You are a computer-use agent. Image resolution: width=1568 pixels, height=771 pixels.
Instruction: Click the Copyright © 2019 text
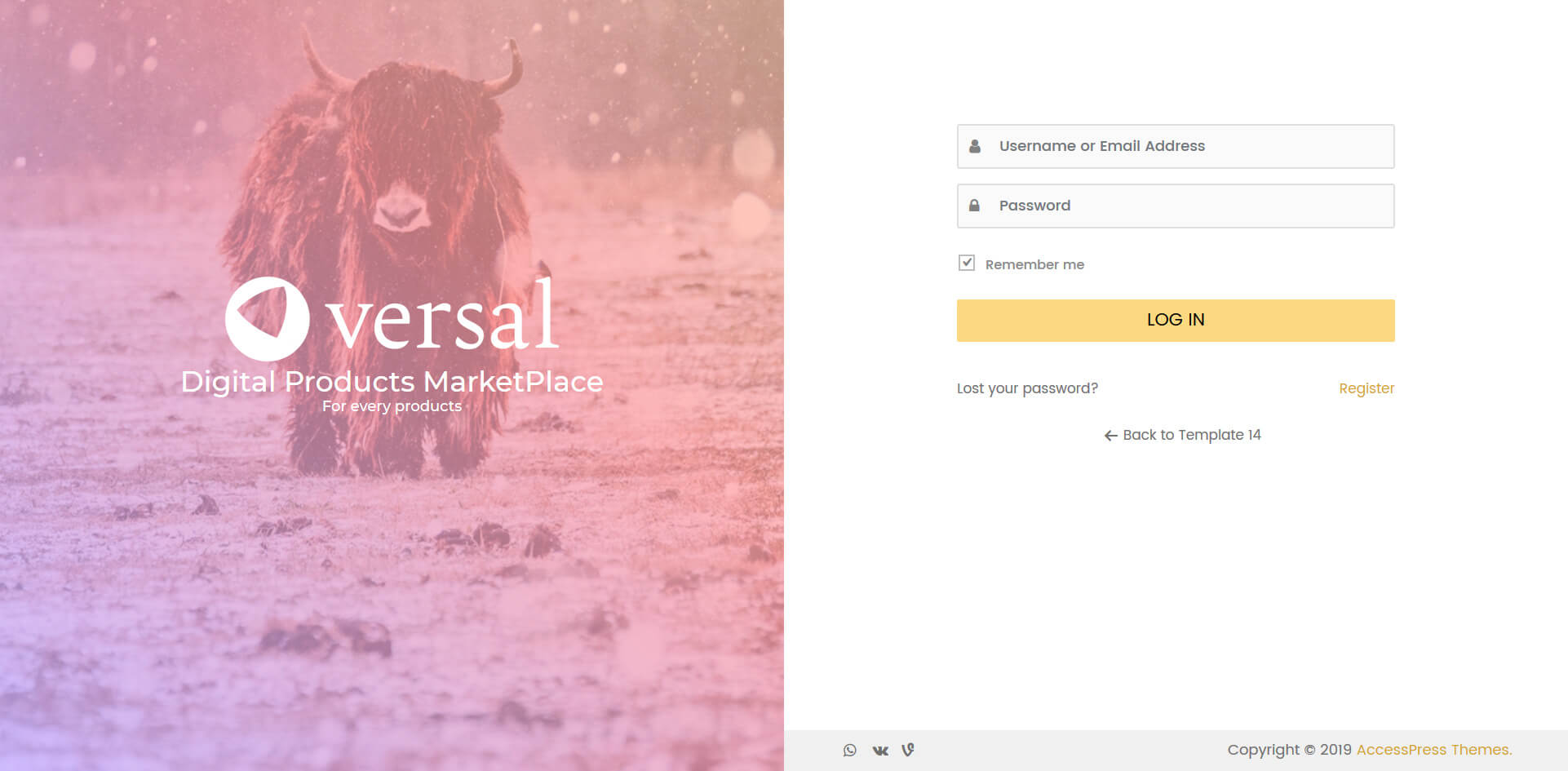(1289, 750)
